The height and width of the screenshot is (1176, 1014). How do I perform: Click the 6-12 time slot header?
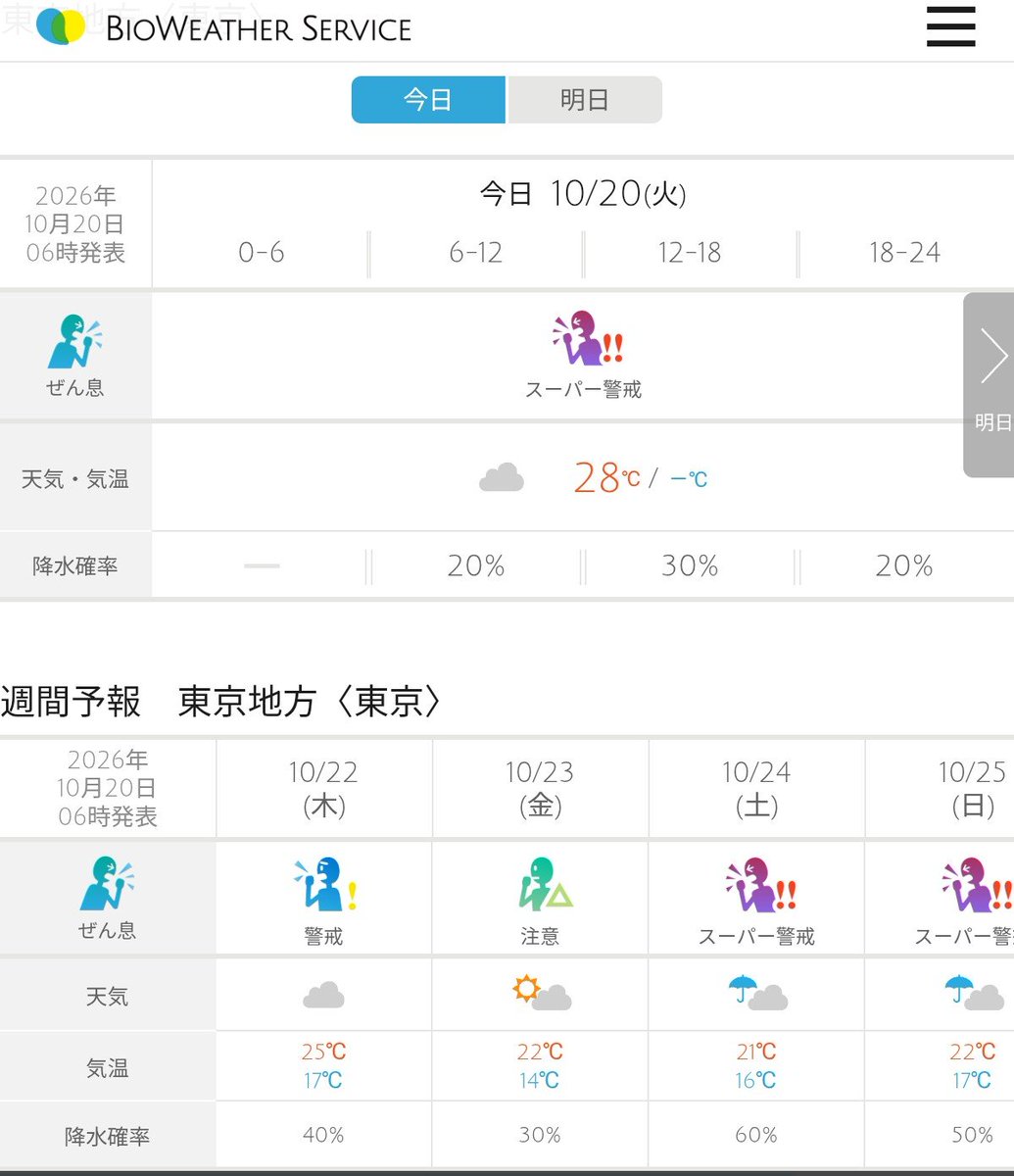point(475,253)
